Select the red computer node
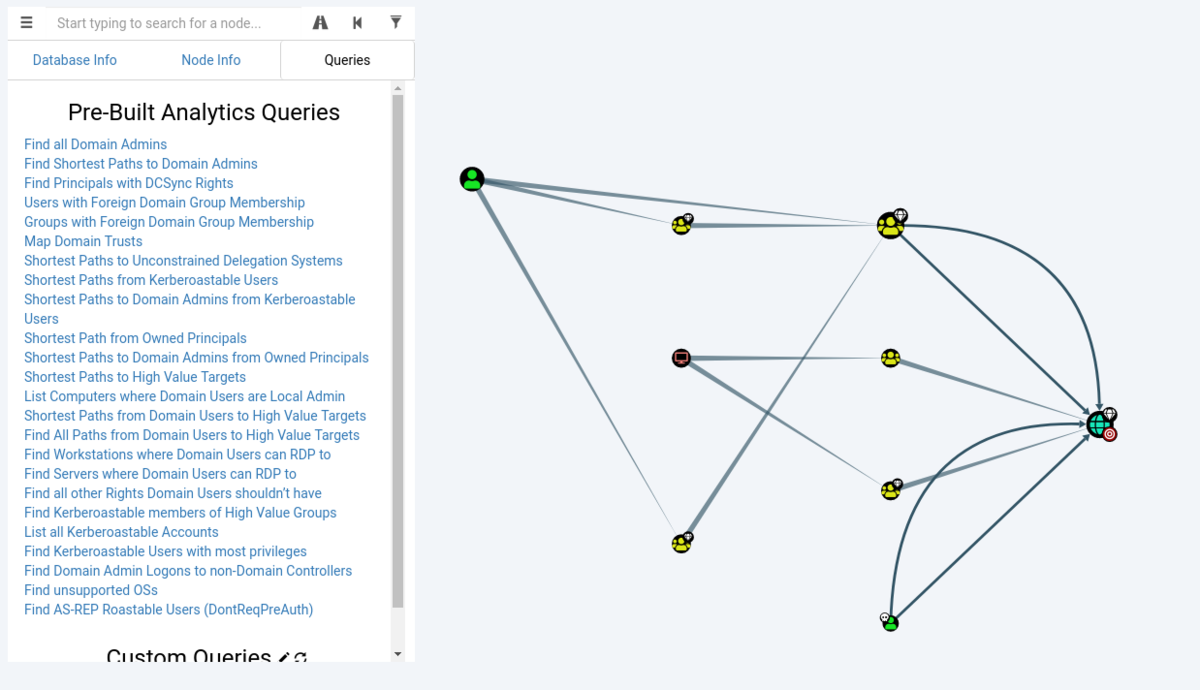Screen dimensions: 1200x690 (x=681, y=358)
